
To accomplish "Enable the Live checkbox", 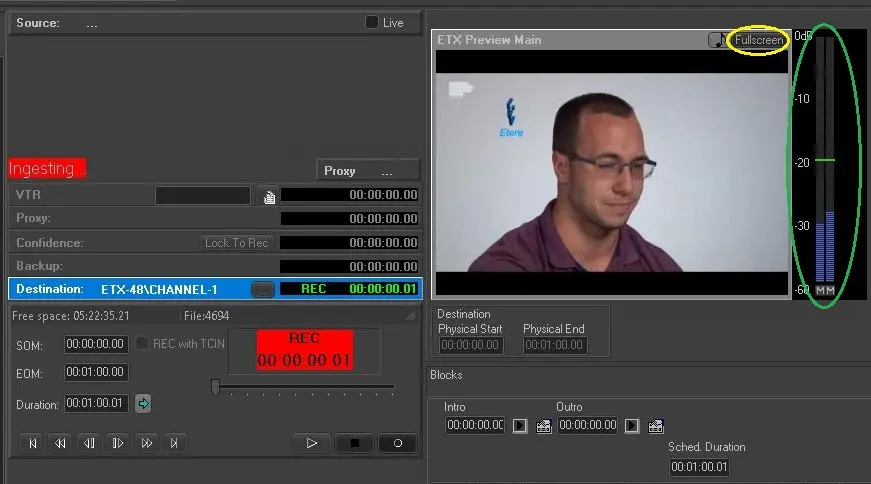I will [372, 22].
